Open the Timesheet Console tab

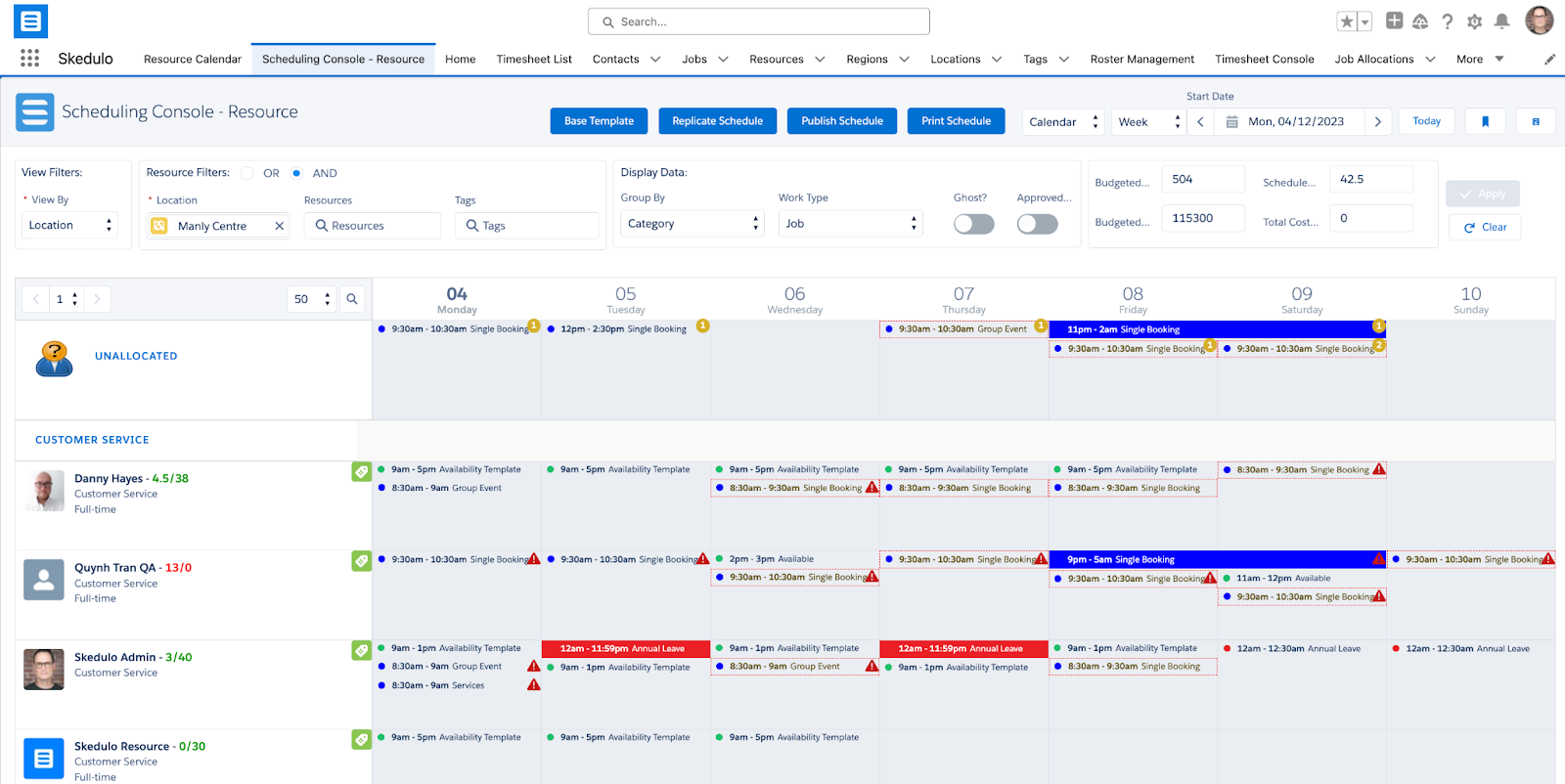(x=1265, y=60)
